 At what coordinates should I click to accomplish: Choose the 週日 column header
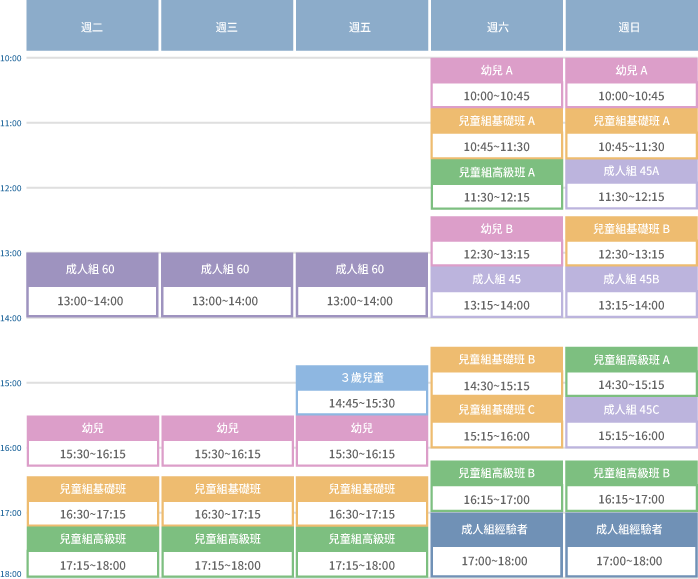pos(630,27)
